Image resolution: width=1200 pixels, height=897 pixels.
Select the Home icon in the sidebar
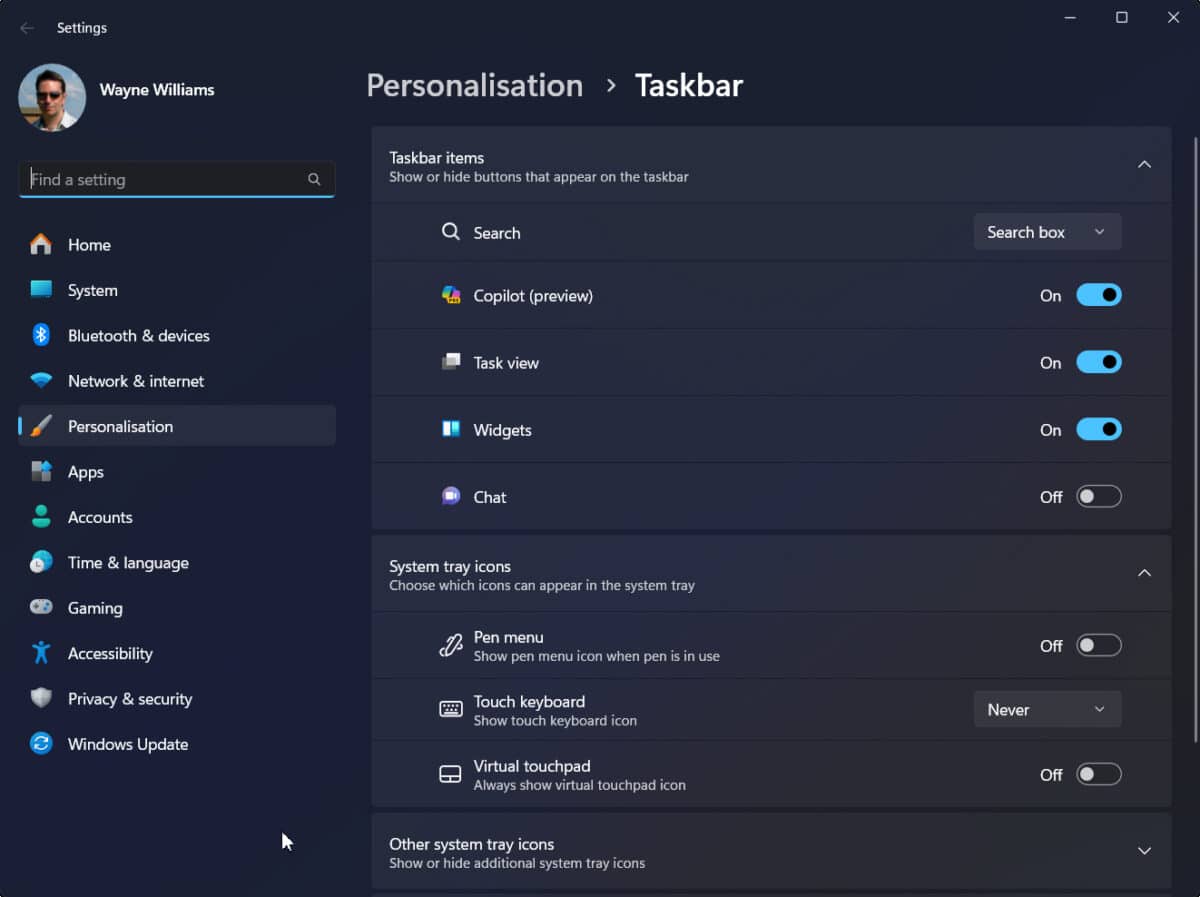click(x=40, y=244)
